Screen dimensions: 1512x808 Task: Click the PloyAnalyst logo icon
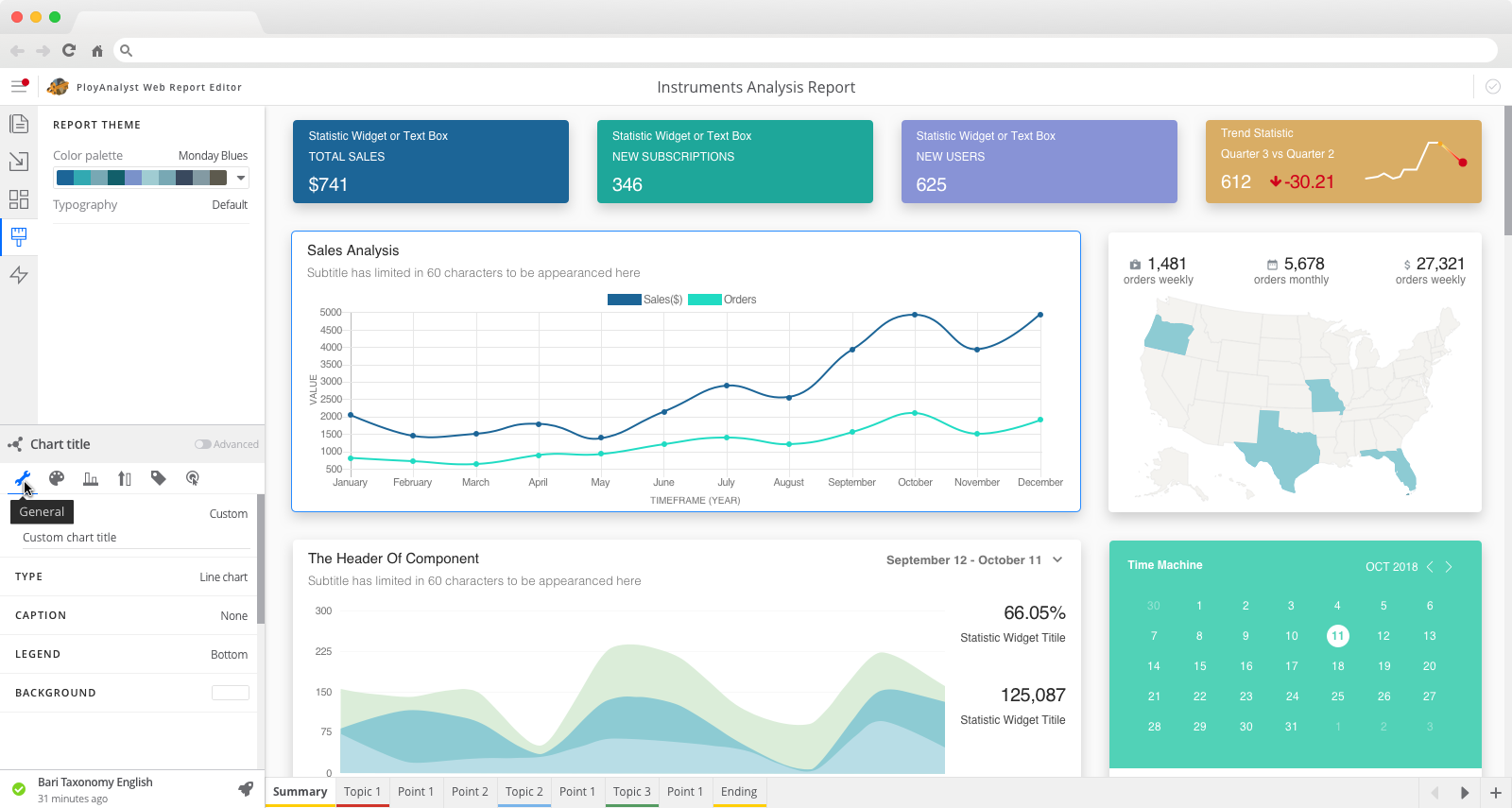point(58,87)
